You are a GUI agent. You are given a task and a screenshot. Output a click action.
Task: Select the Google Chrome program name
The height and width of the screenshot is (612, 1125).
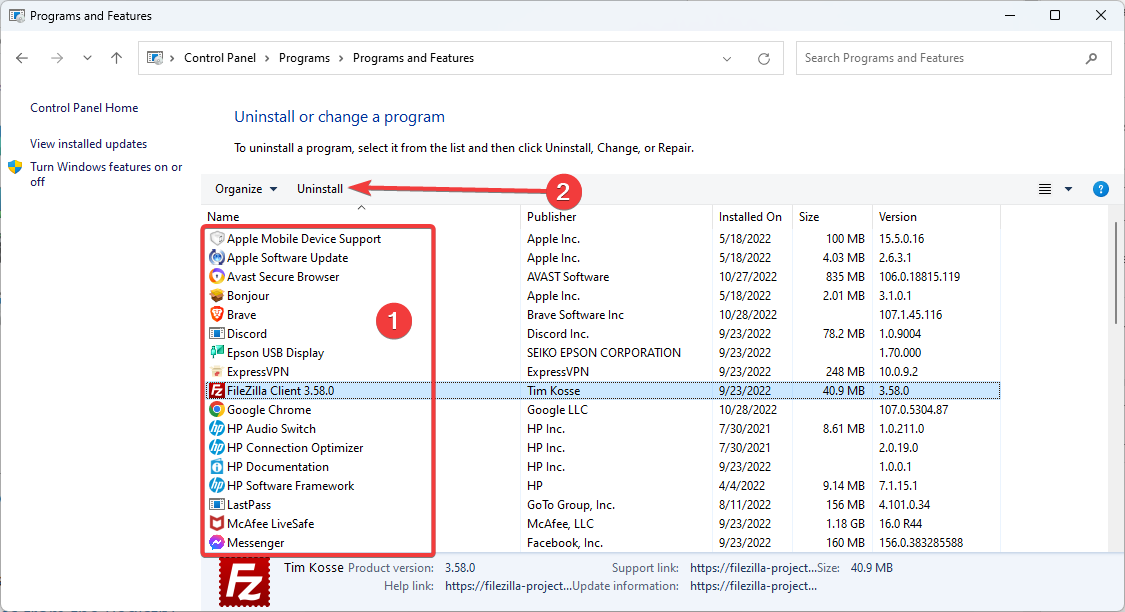[x=269, y=410]
